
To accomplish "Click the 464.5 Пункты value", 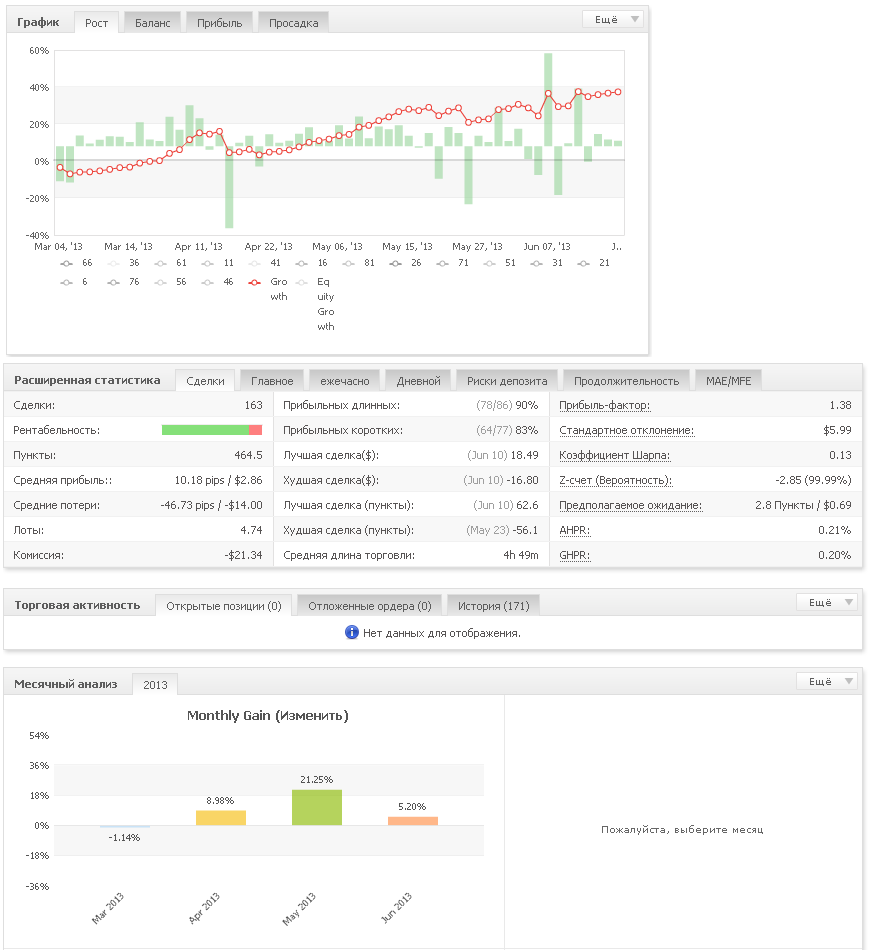I will (248, 455).
